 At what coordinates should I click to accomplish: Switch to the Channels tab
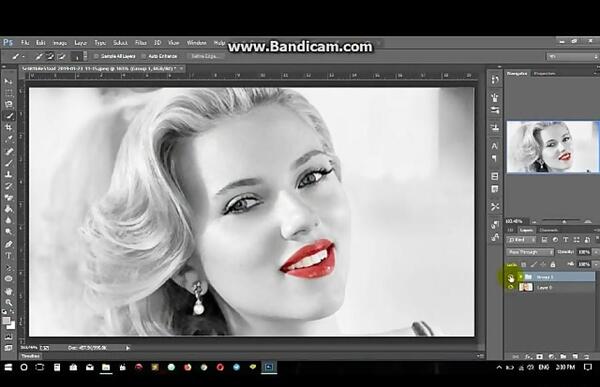point(548,230)
